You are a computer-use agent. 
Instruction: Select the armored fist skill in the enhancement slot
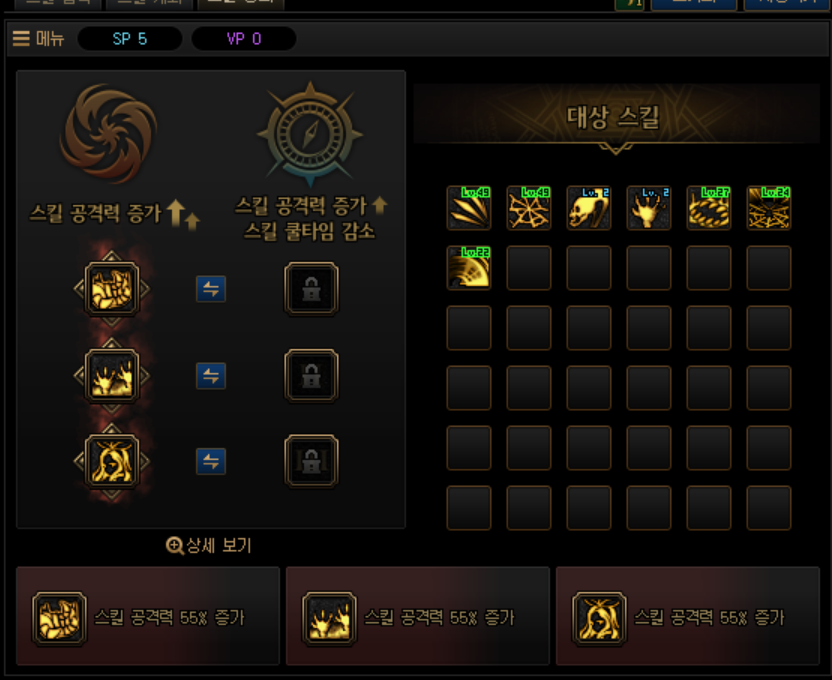click(112, 289)
